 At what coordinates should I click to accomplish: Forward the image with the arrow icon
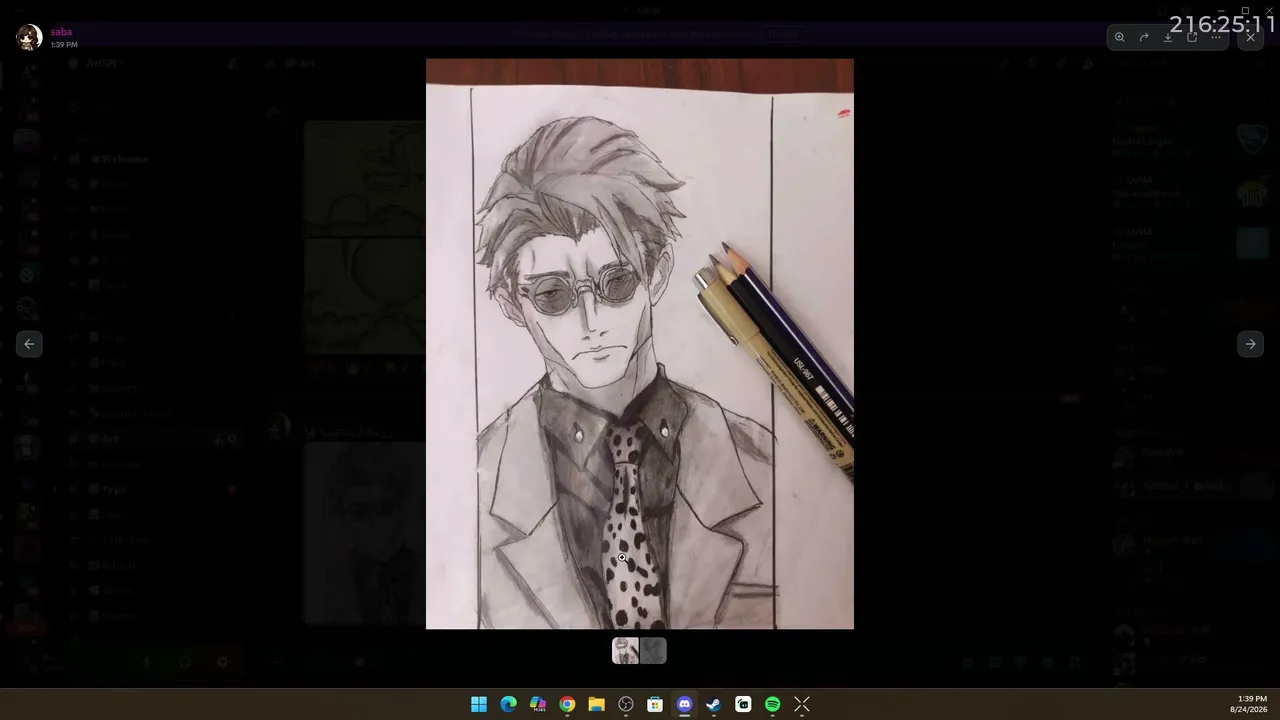(1144, 37)
